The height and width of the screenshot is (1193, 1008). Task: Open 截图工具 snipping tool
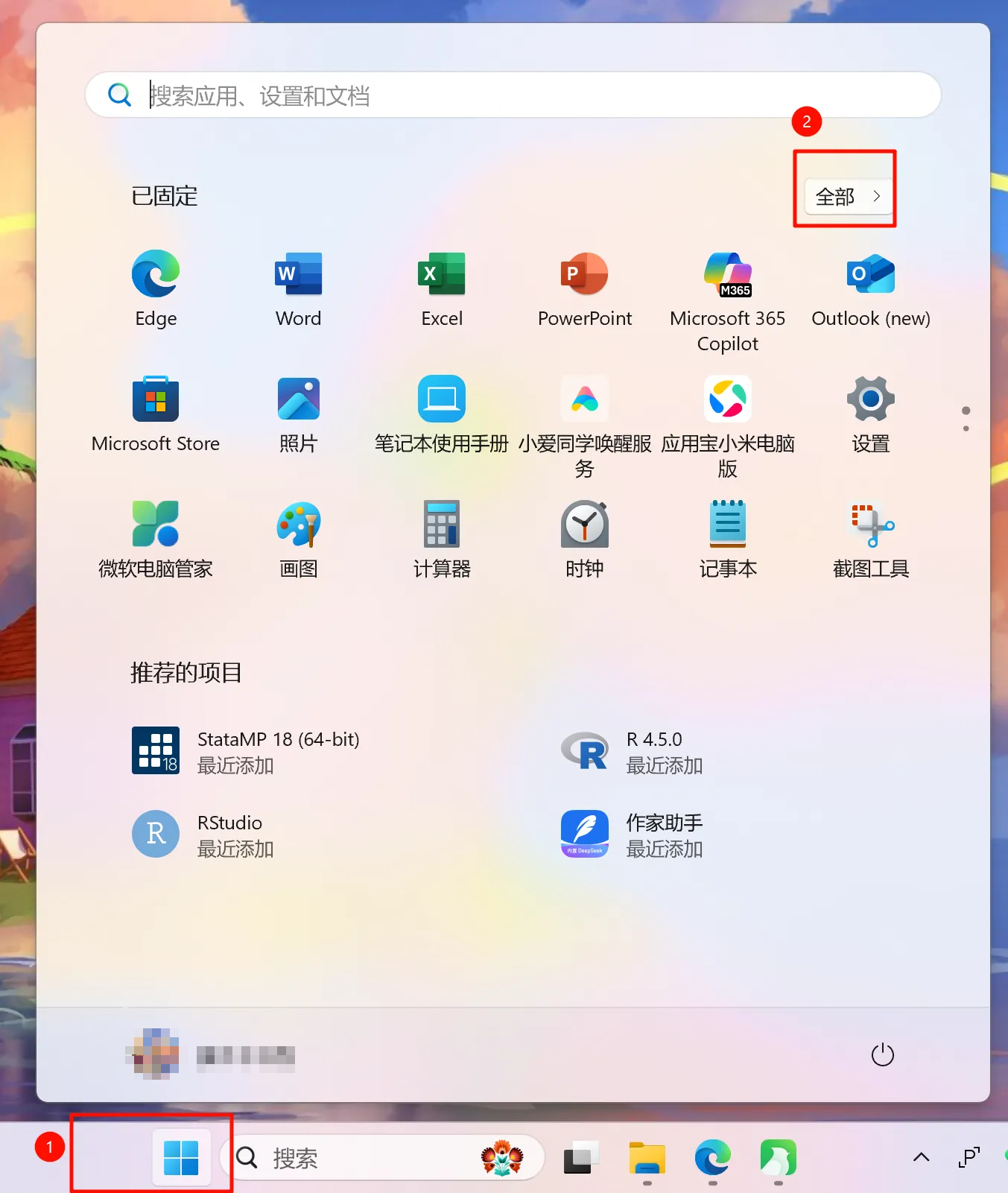871,540
